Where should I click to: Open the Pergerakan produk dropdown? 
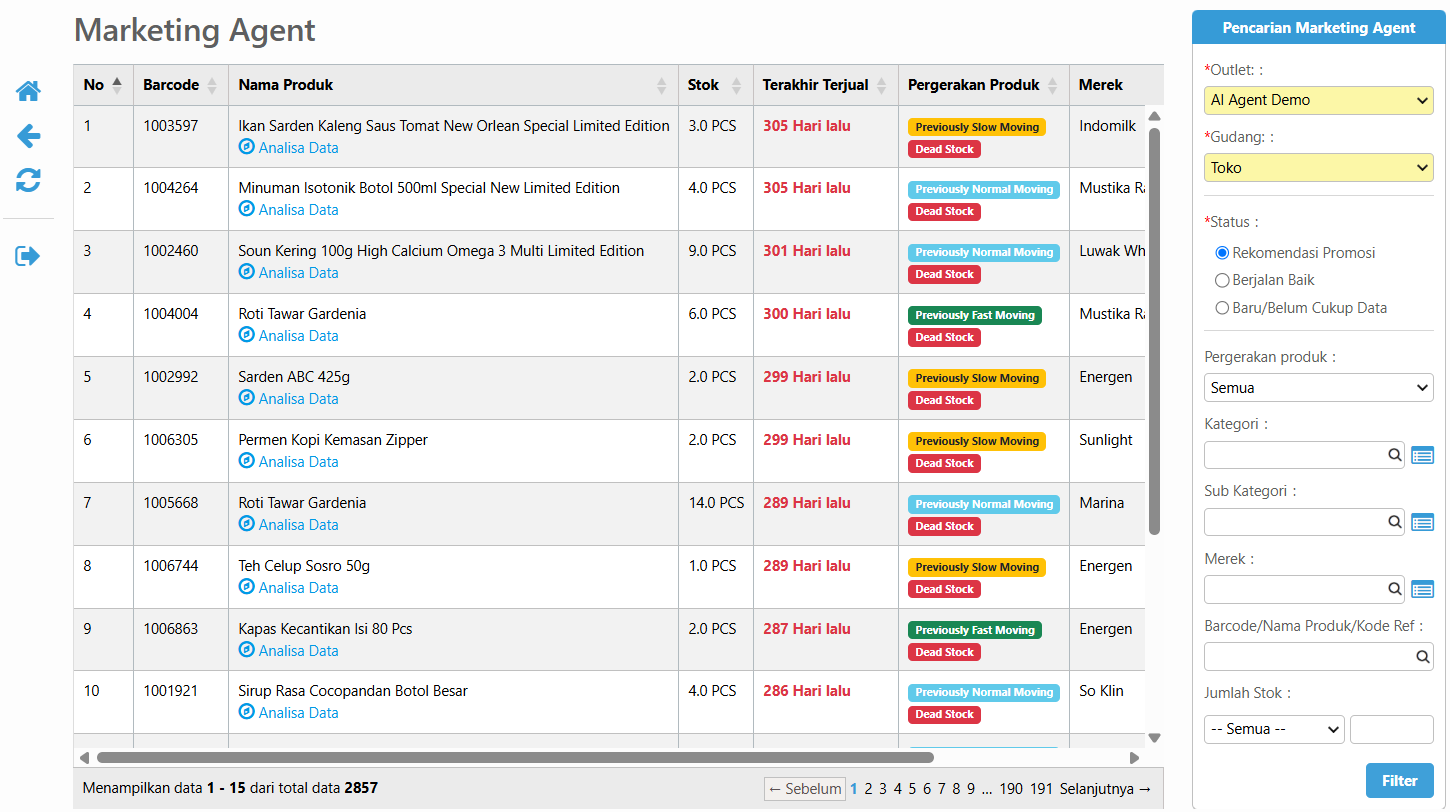[x=1318, y=388]
